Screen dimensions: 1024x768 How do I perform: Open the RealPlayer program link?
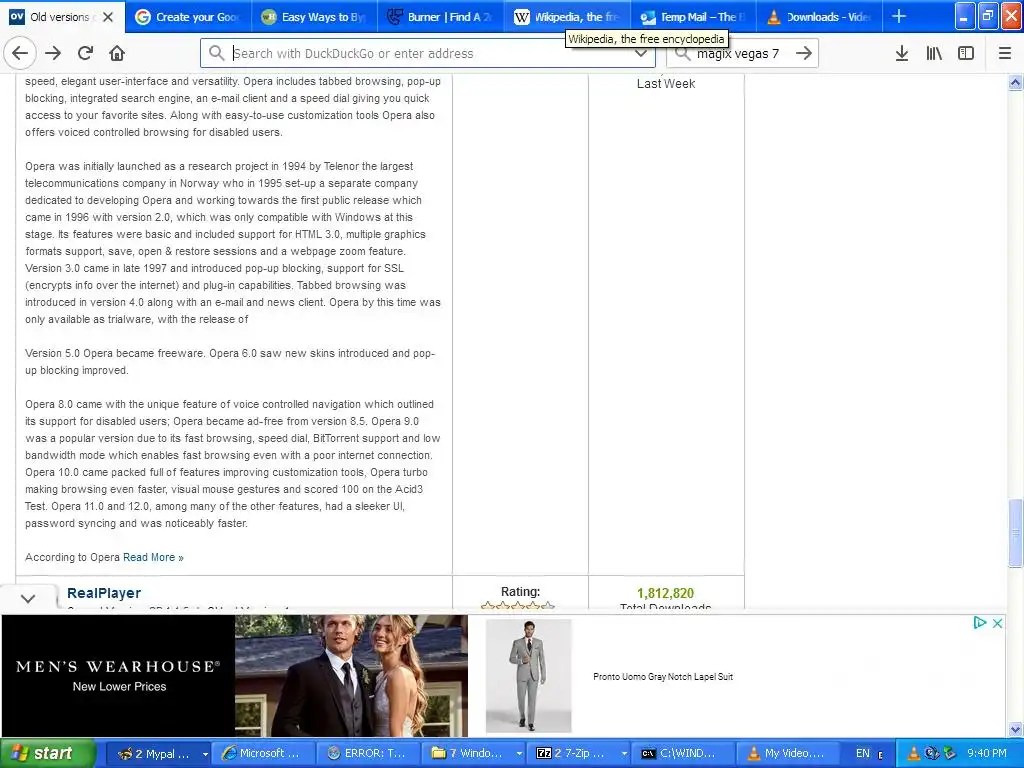click(x=104, y=593)
